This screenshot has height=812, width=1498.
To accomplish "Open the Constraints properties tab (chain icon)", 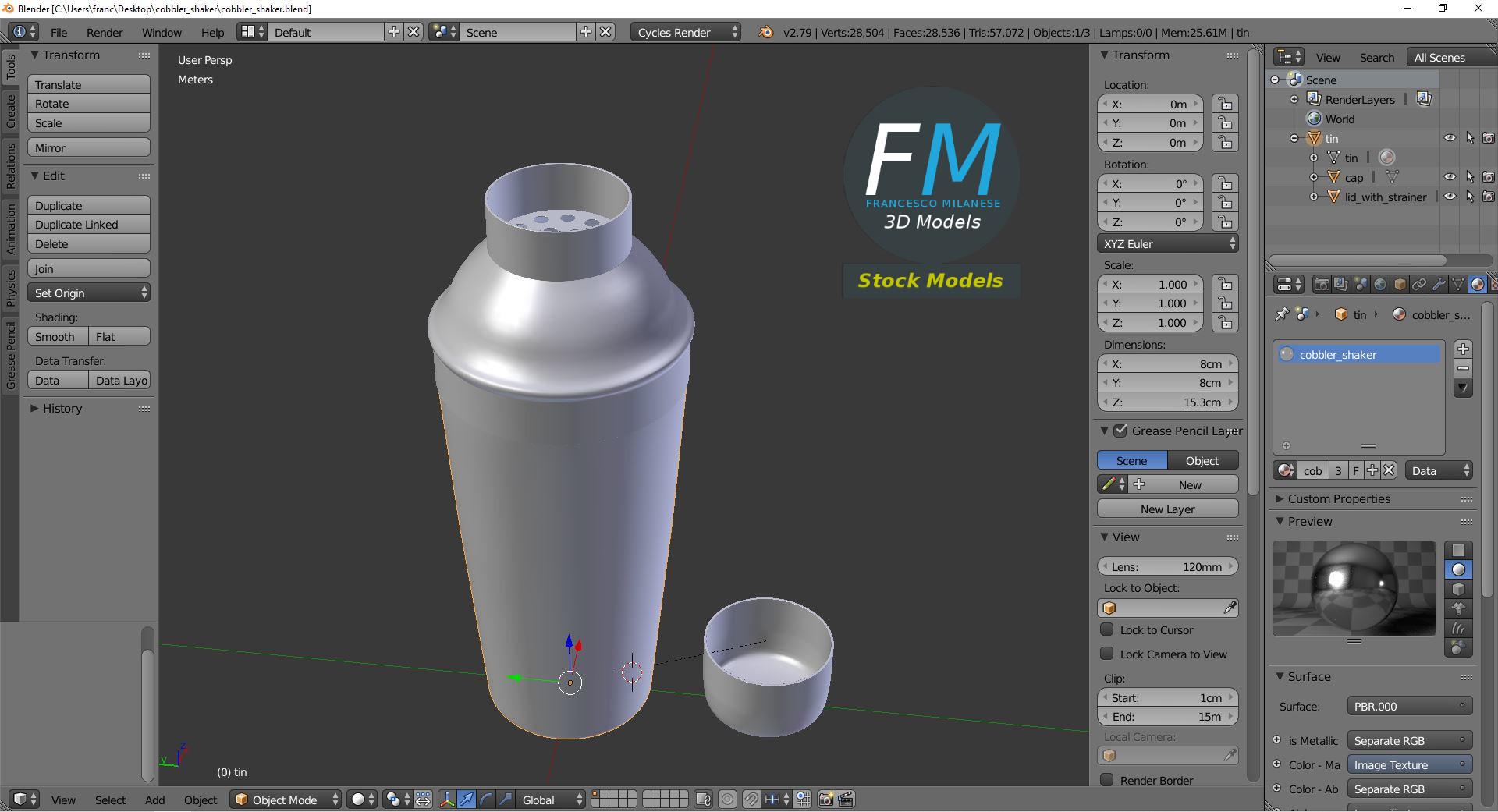I will click(x=1419, y=285).
